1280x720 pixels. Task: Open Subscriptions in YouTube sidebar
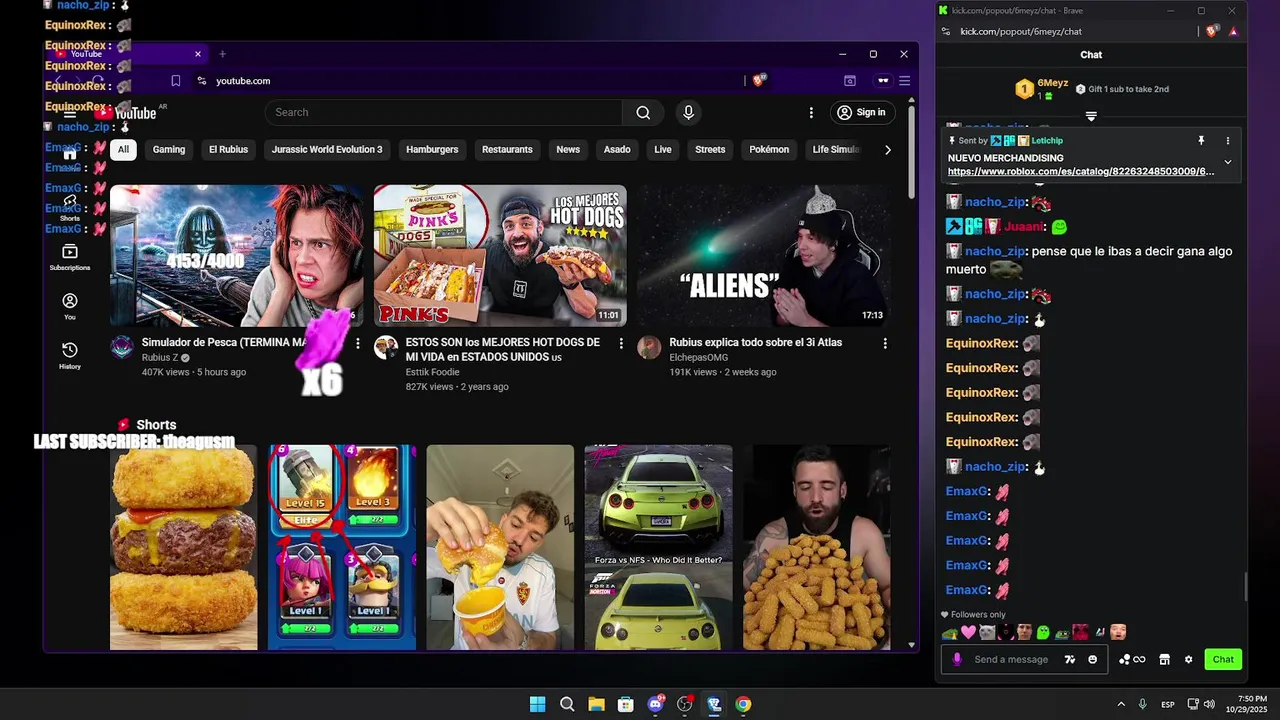(x=70, y=257)
